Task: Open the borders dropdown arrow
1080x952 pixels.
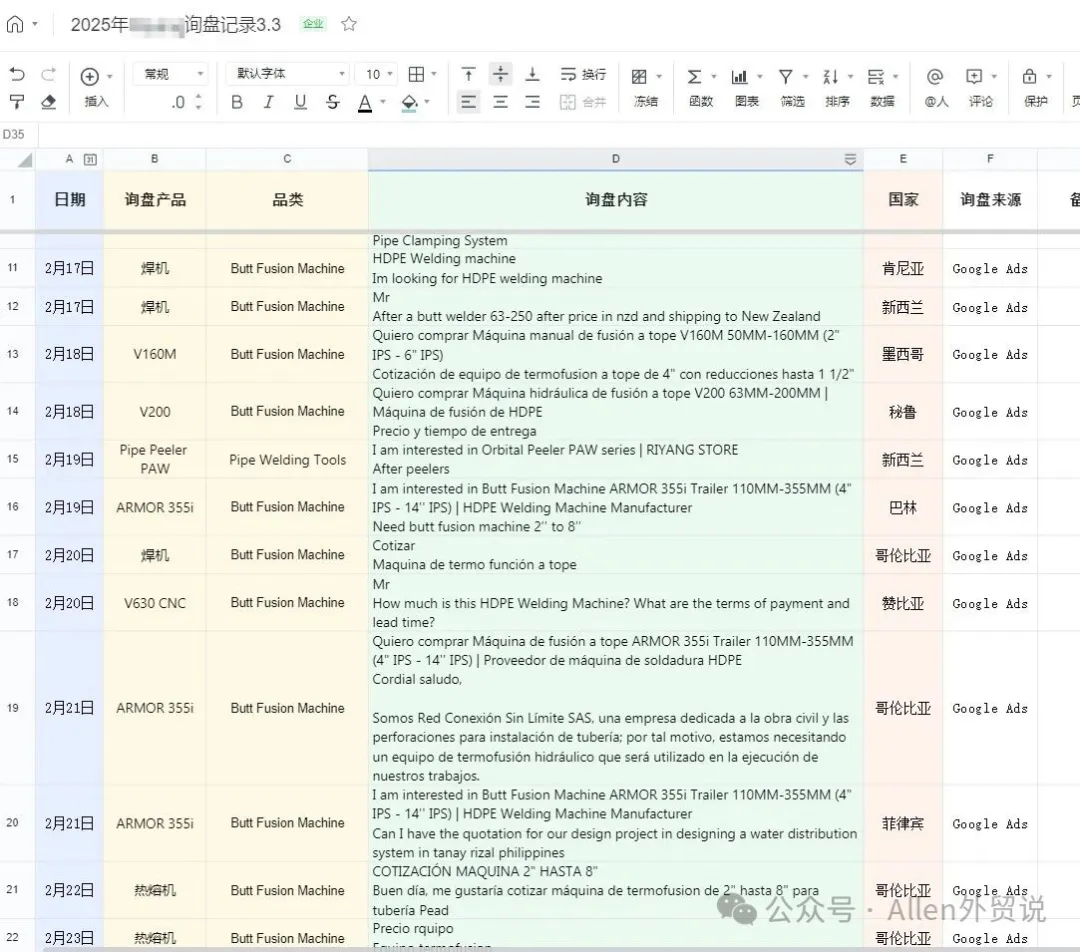Action: pyautogui.click(x=434, y=74)
